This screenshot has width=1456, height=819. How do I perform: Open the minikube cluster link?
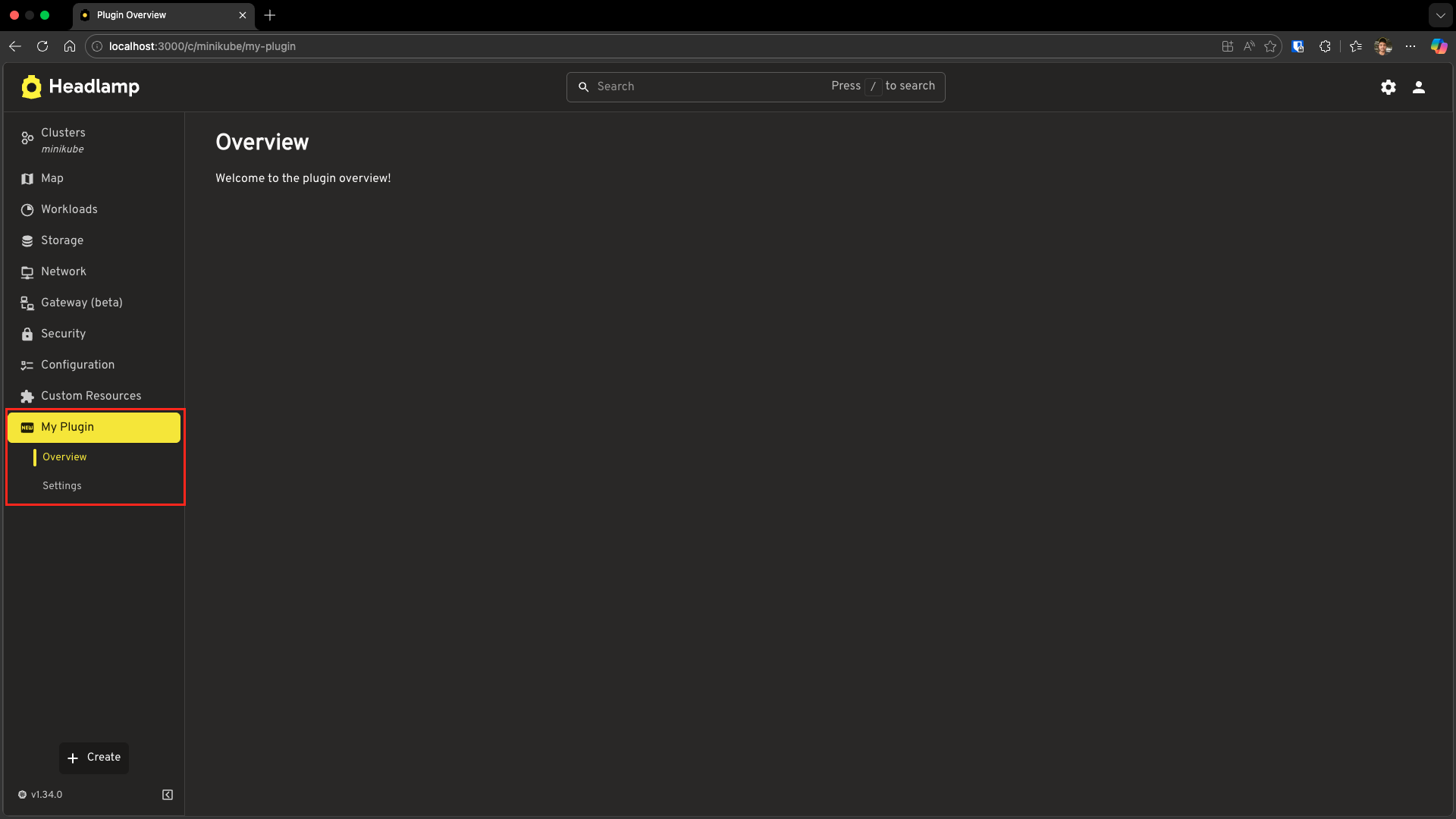(63, 149)
